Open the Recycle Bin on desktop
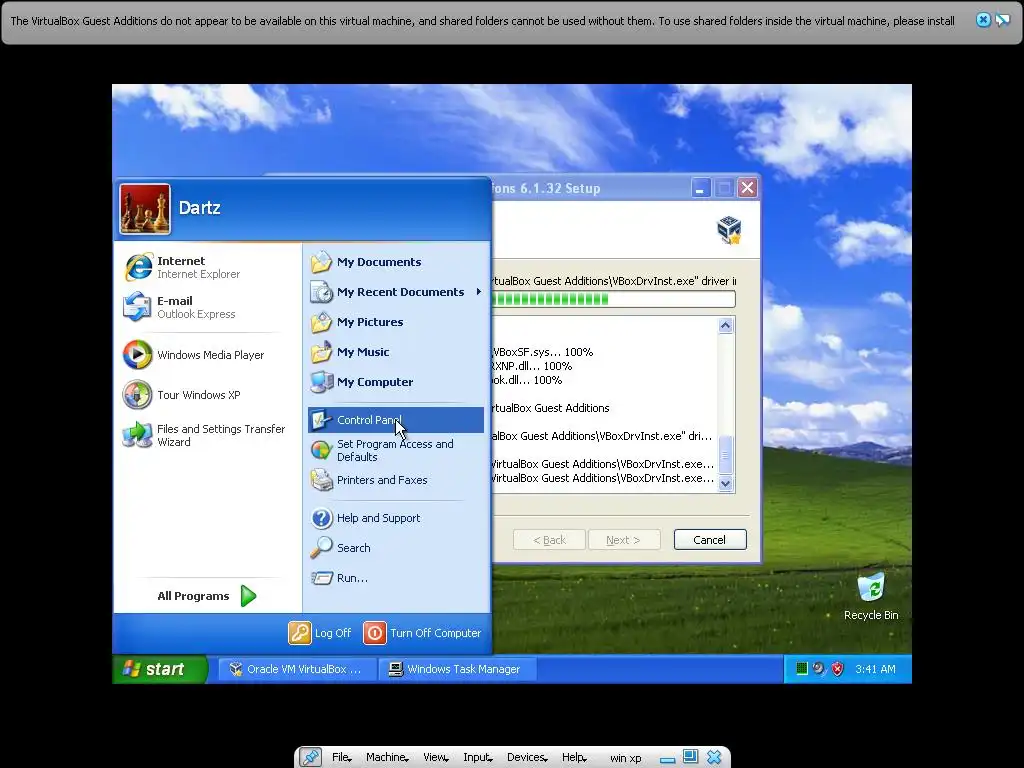Screen dimensions: 1024x768 (x=871, y=596)
